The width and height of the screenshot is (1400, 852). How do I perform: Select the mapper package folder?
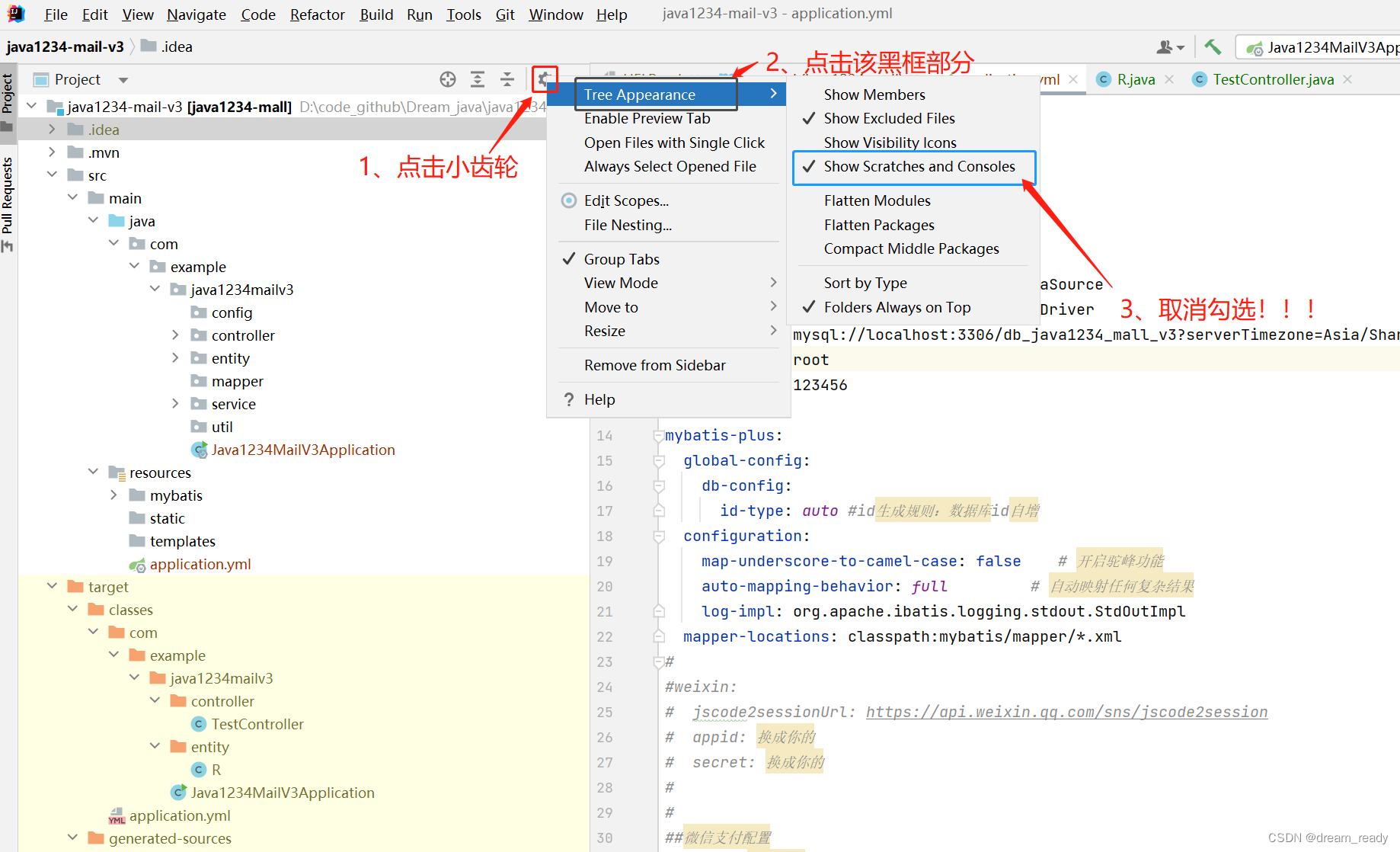227,381
